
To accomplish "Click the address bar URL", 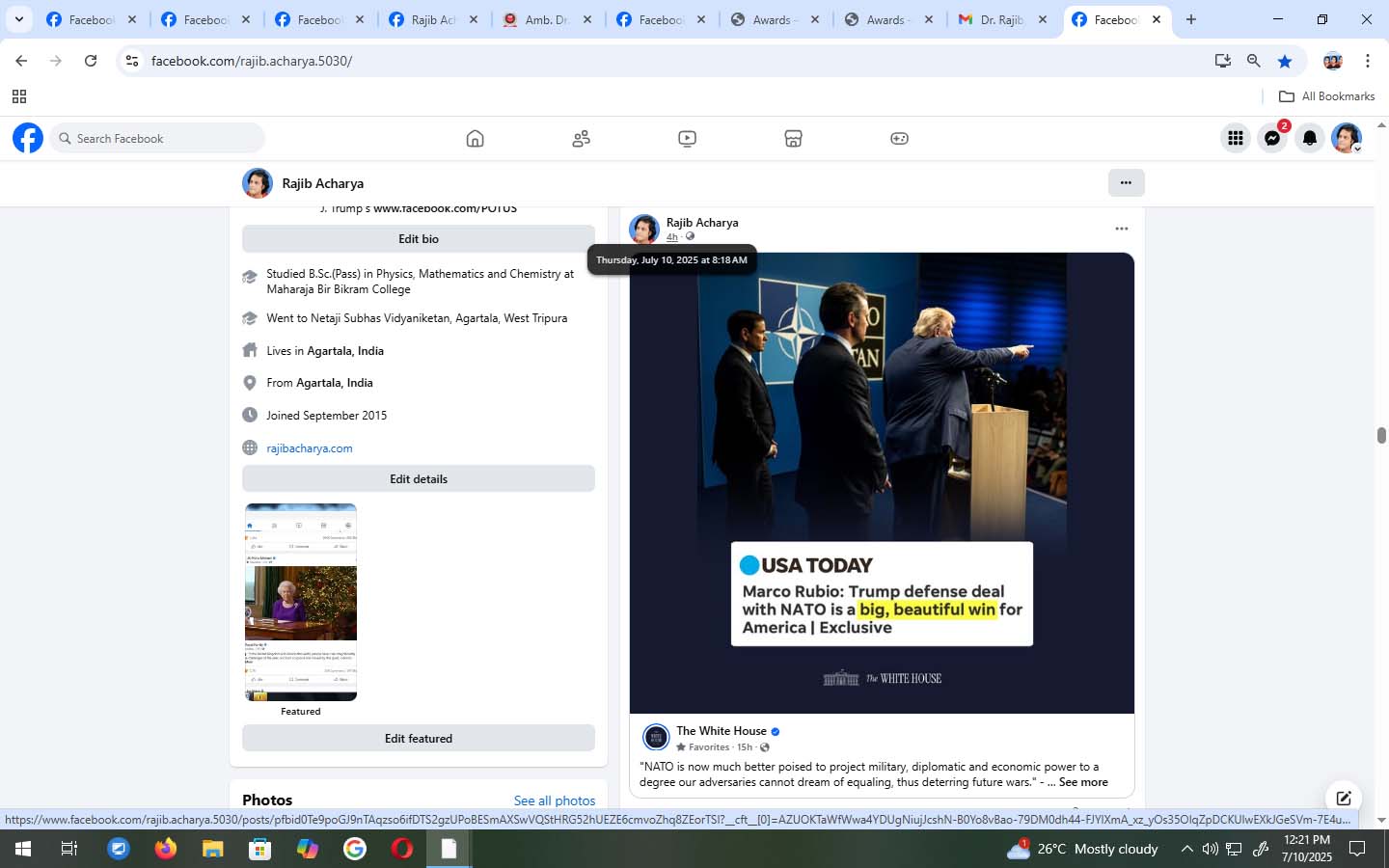I will 252,61.
